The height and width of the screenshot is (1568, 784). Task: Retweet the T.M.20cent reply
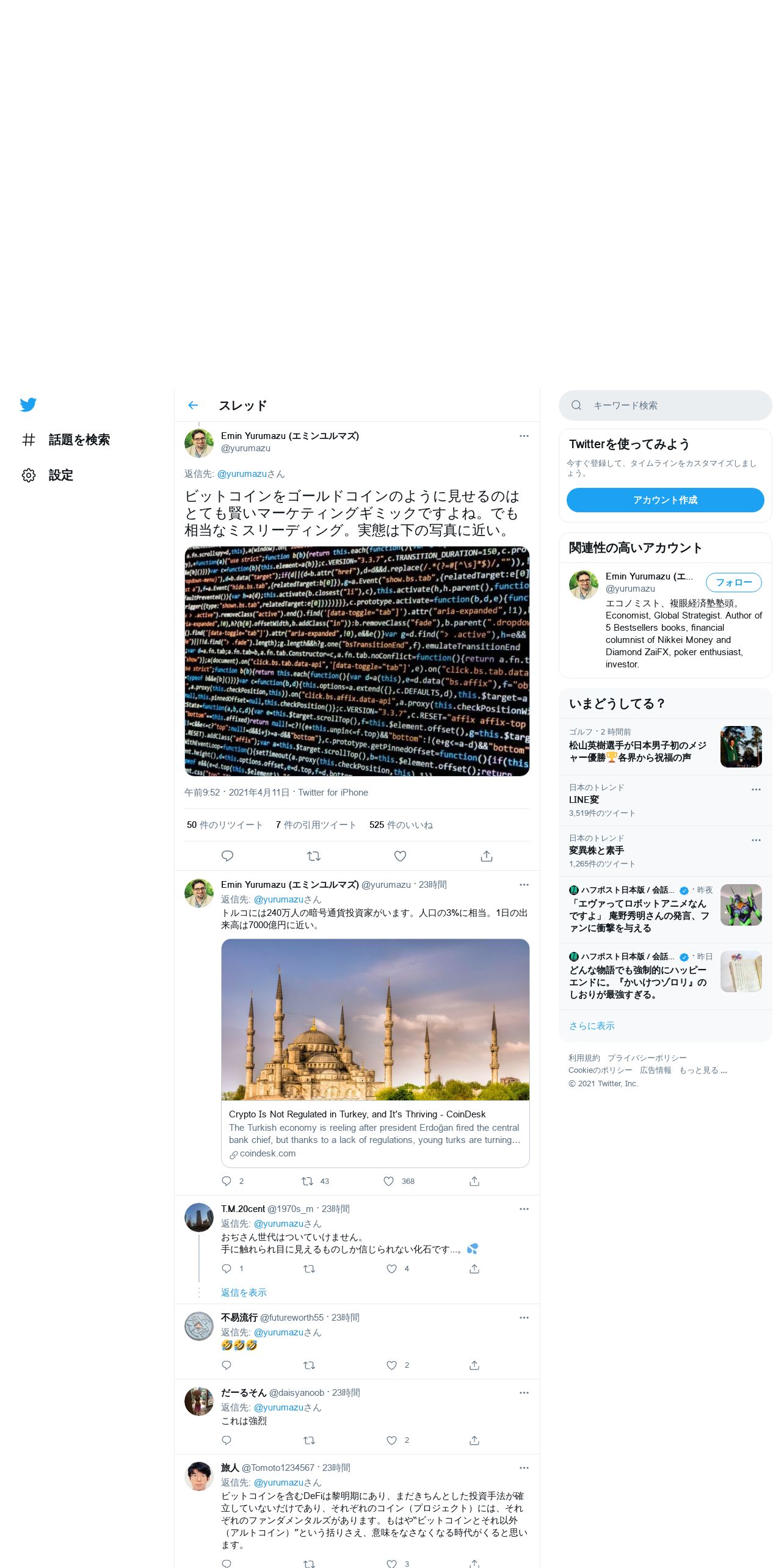click(x=309, y=1269)
